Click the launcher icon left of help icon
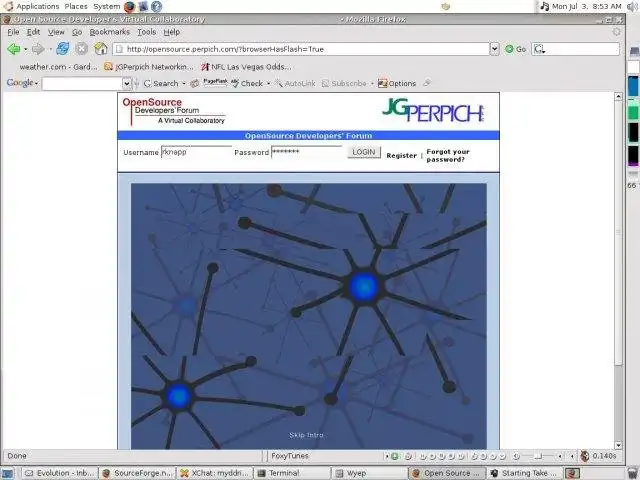Viewport: 640px width, 480px height. [143, 6]
